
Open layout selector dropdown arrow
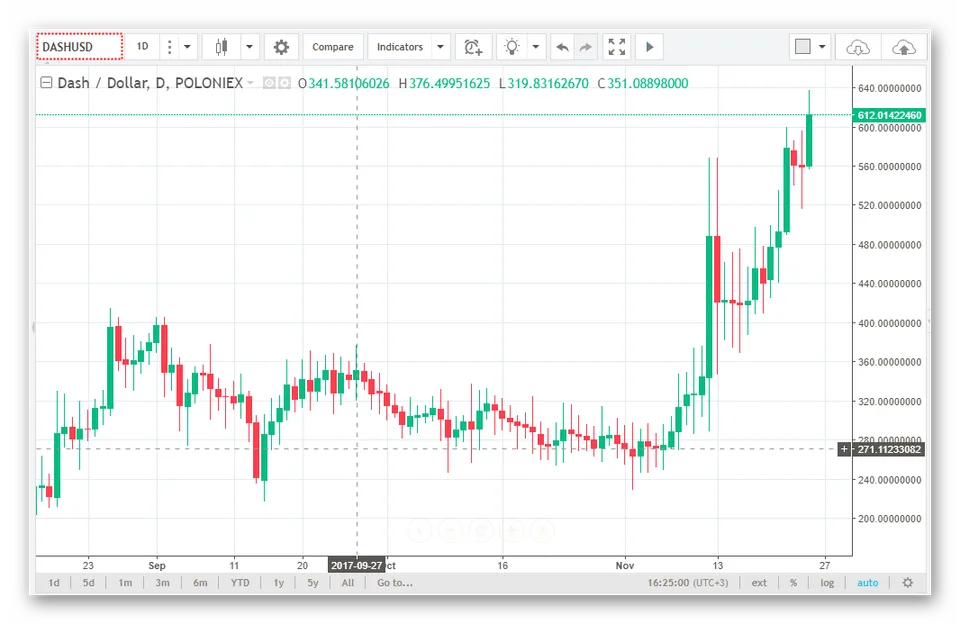[x=822, y=47]
